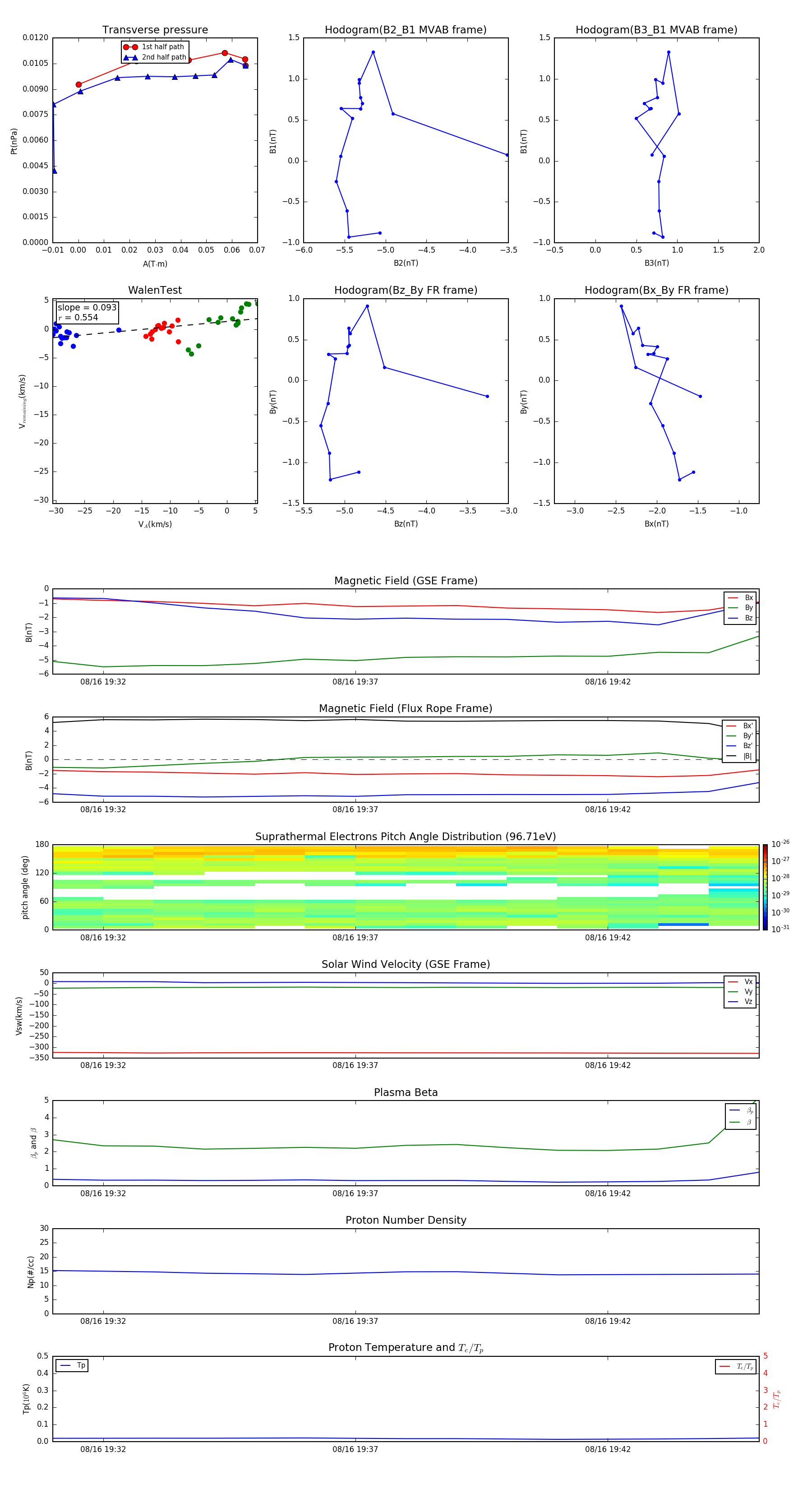Select the "Vy" legend entry

click(x=740, y=991)
